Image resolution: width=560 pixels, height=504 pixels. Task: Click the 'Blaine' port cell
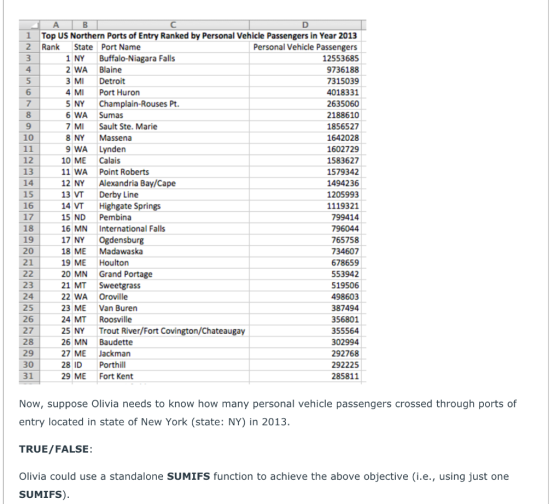click(173, 70)
